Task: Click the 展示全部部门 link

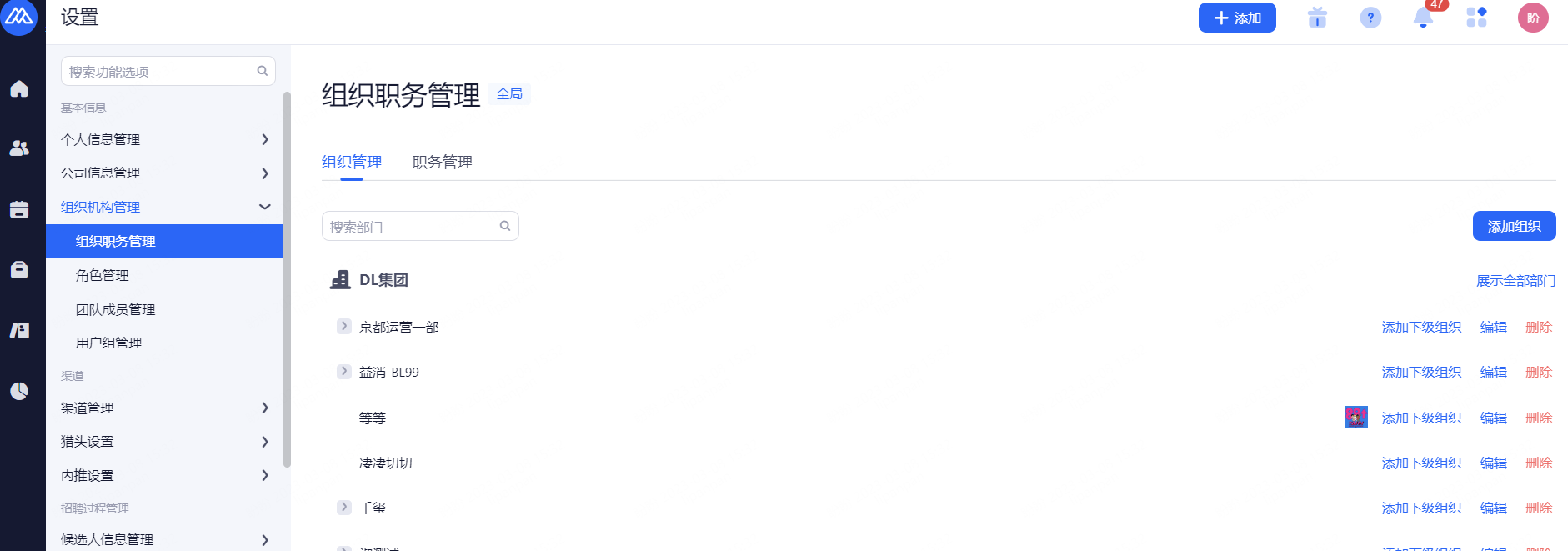Action: click(1515, 281)
